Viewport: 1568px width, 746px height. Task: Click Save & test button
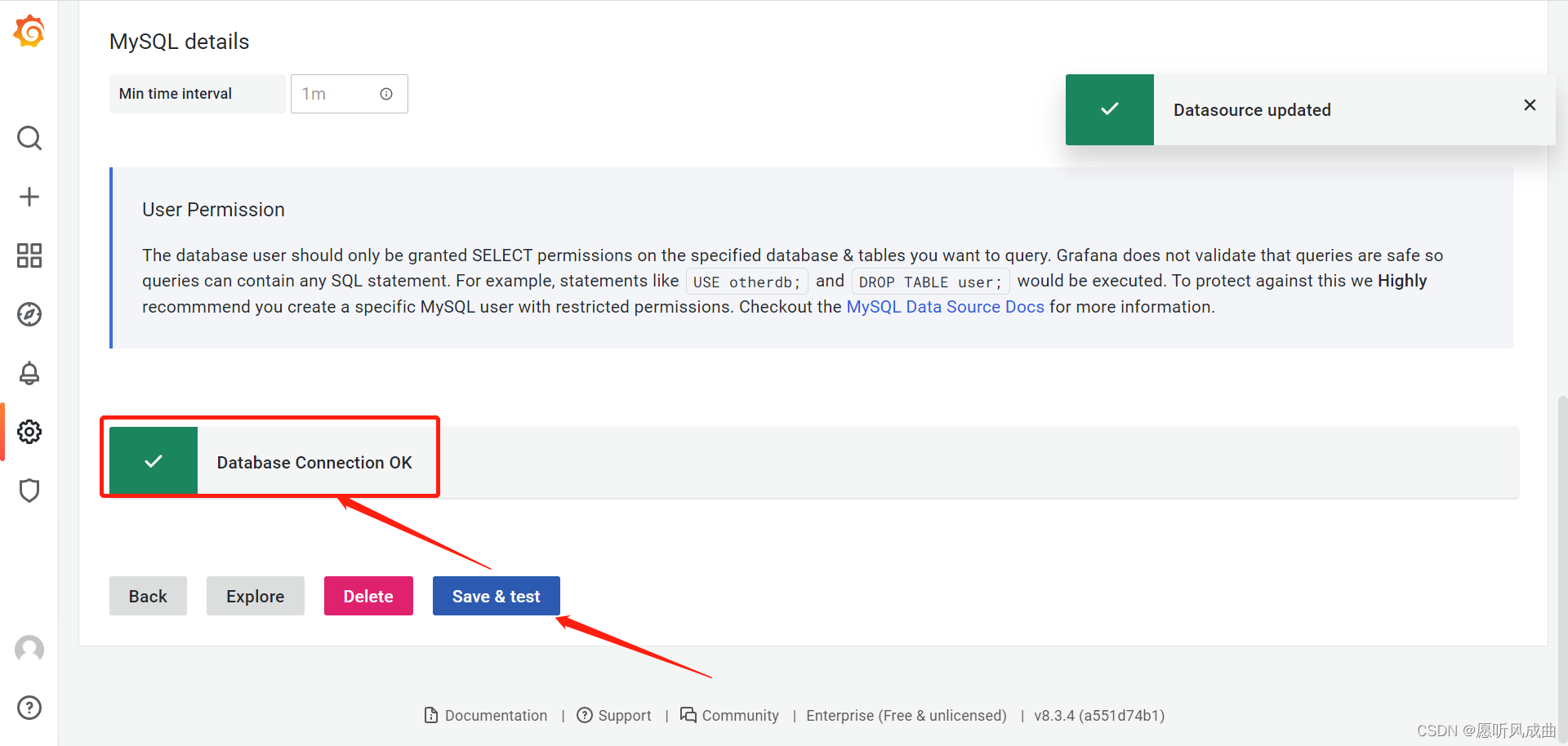click(x=497, y=596)
